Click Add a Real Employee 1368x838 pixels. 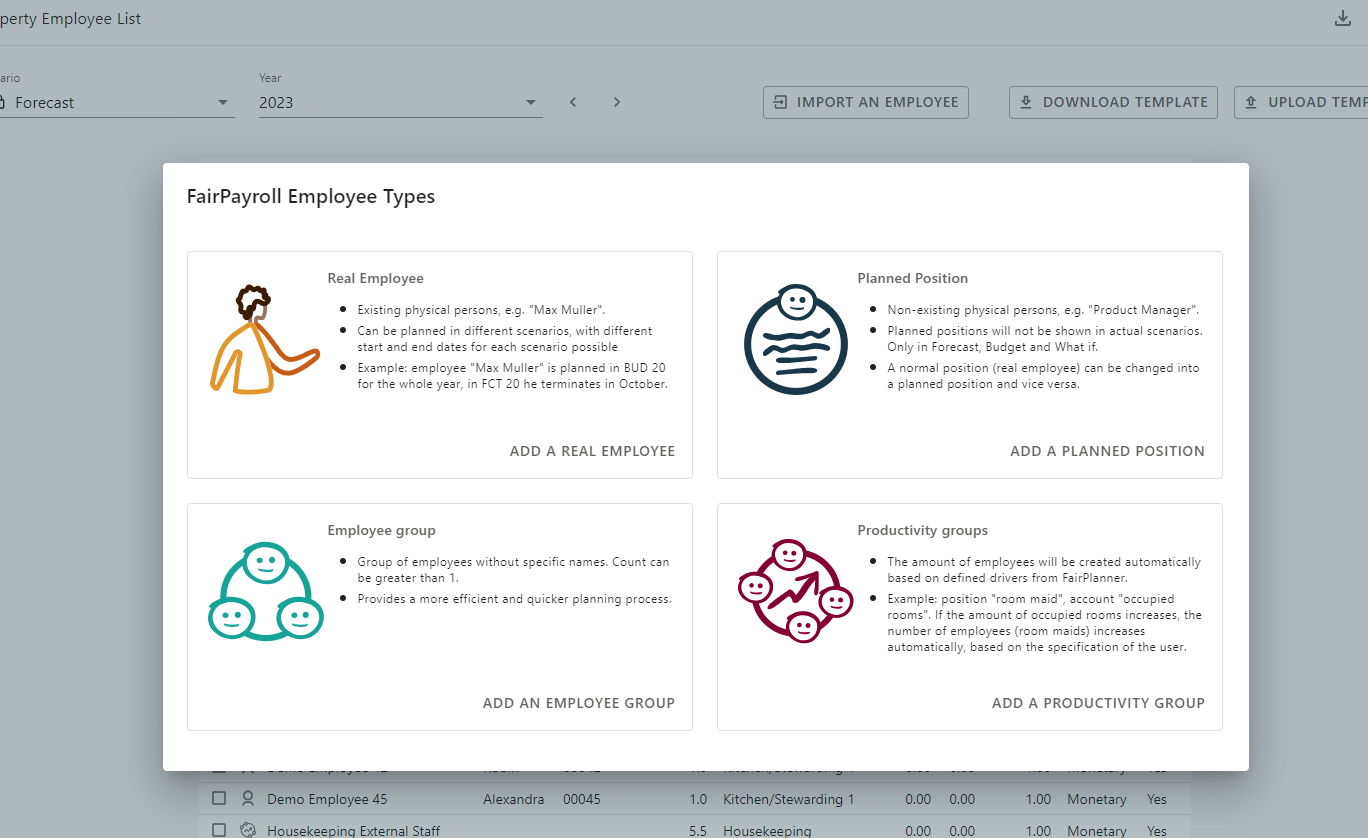(x=592, y=451)
